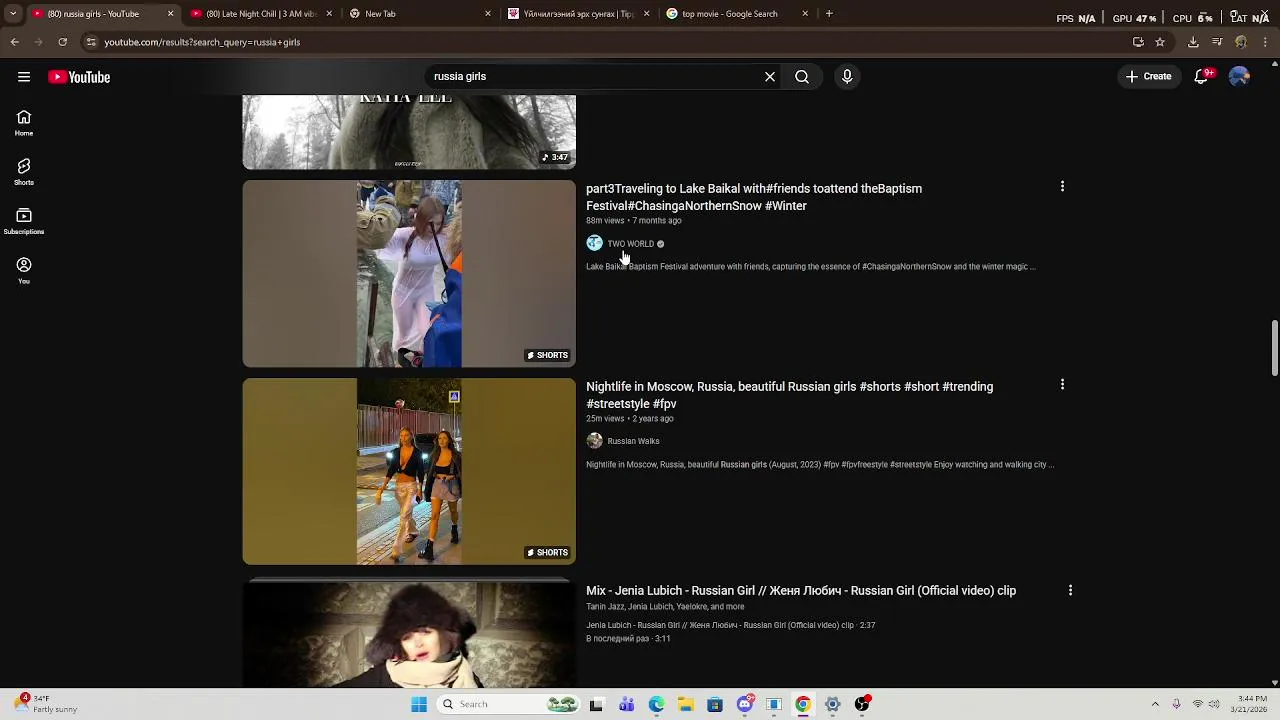Open Chrome three-dot menu

1265,42
